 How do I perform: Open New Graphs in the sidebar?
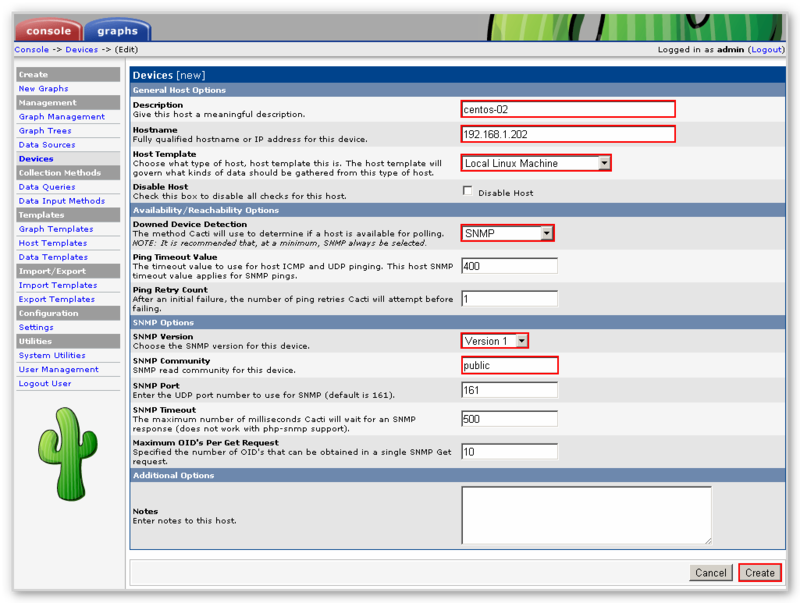tap(43, 88)
